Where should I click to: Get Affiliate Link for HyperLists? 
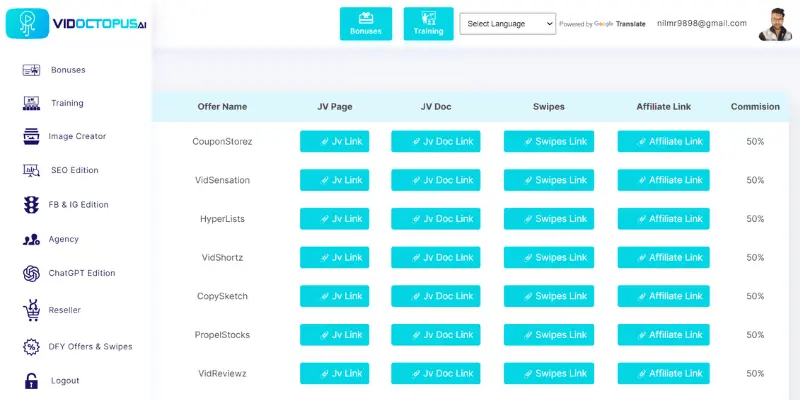pos(664,219)
